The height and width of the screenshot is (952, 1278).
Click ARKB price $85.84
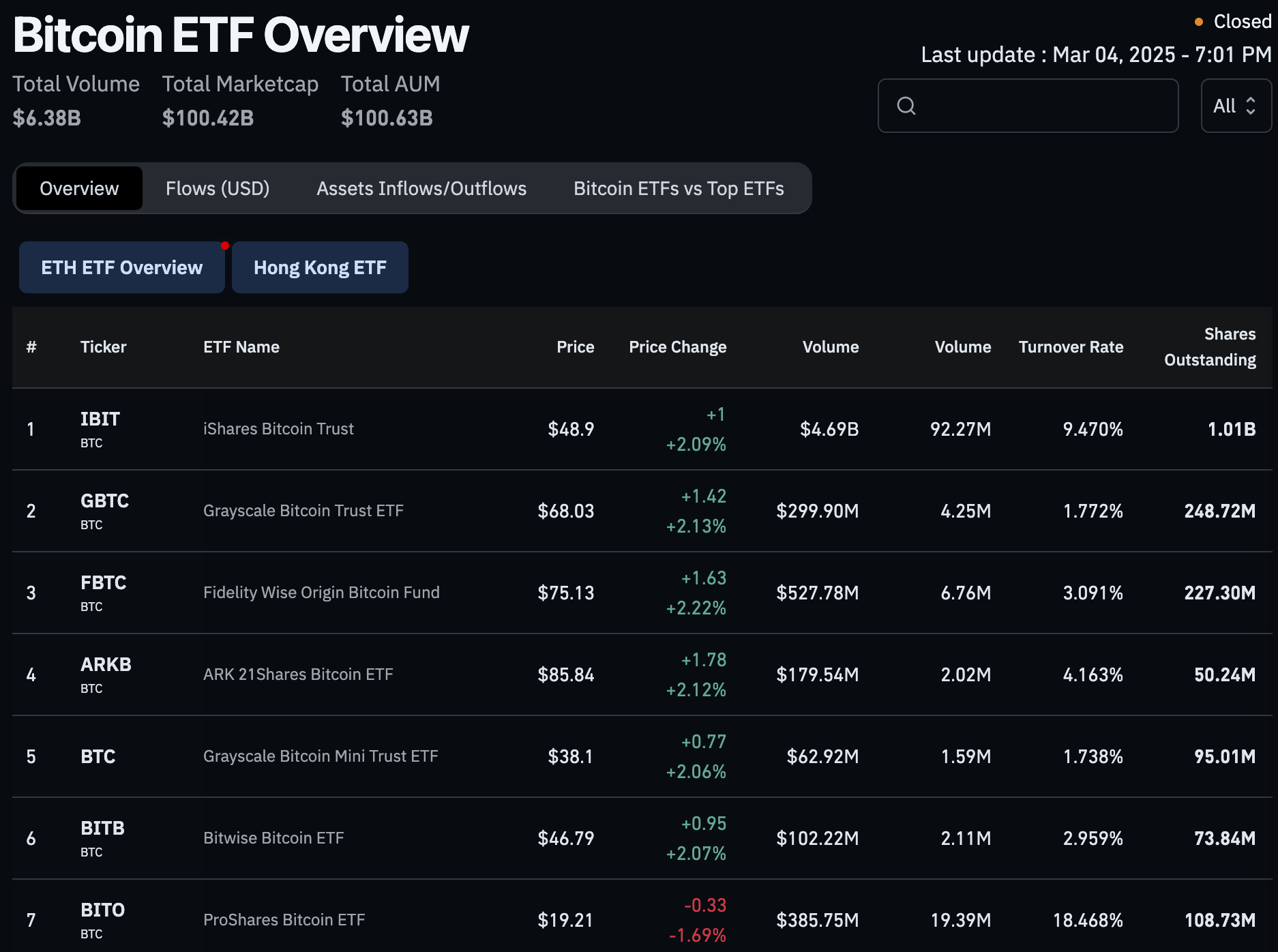coord(565,674)
